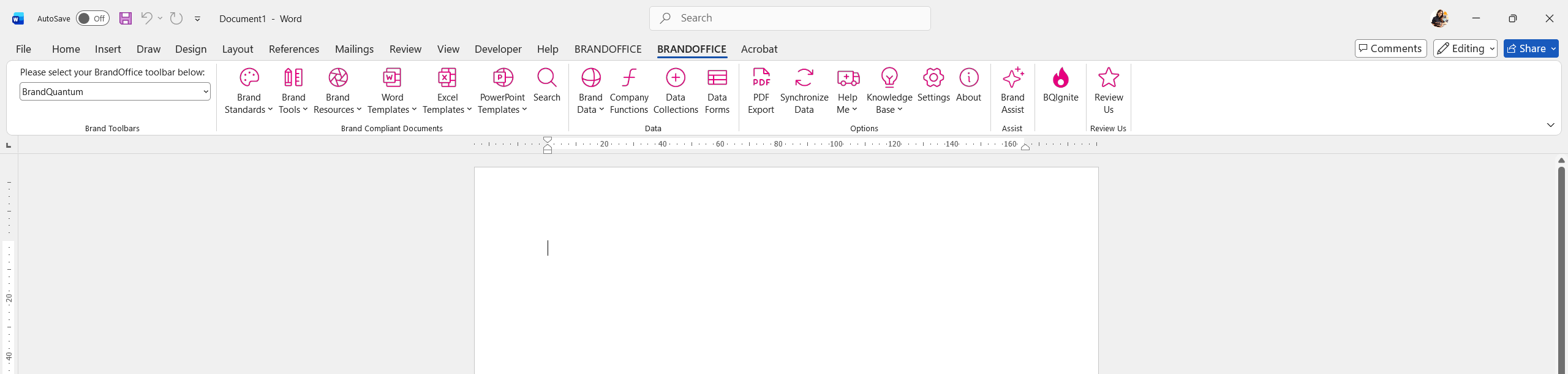The height and width of the screenshot is (374, 1568).
Task: Click PDF Export
Action: pos(761,91)
